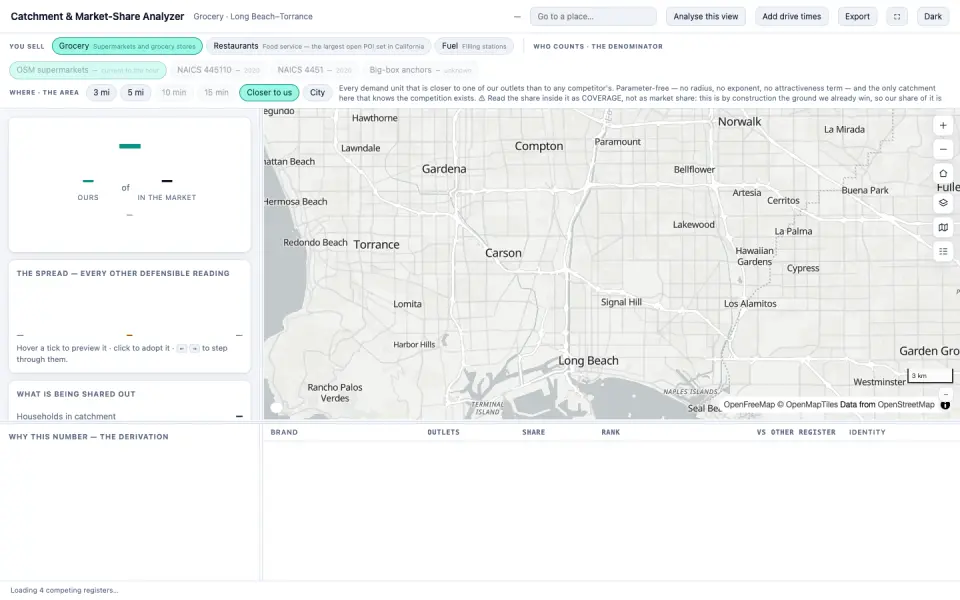Screen dimensions: 960x600
Task: Sort table by BRAND column
Action: pos(284,432)
